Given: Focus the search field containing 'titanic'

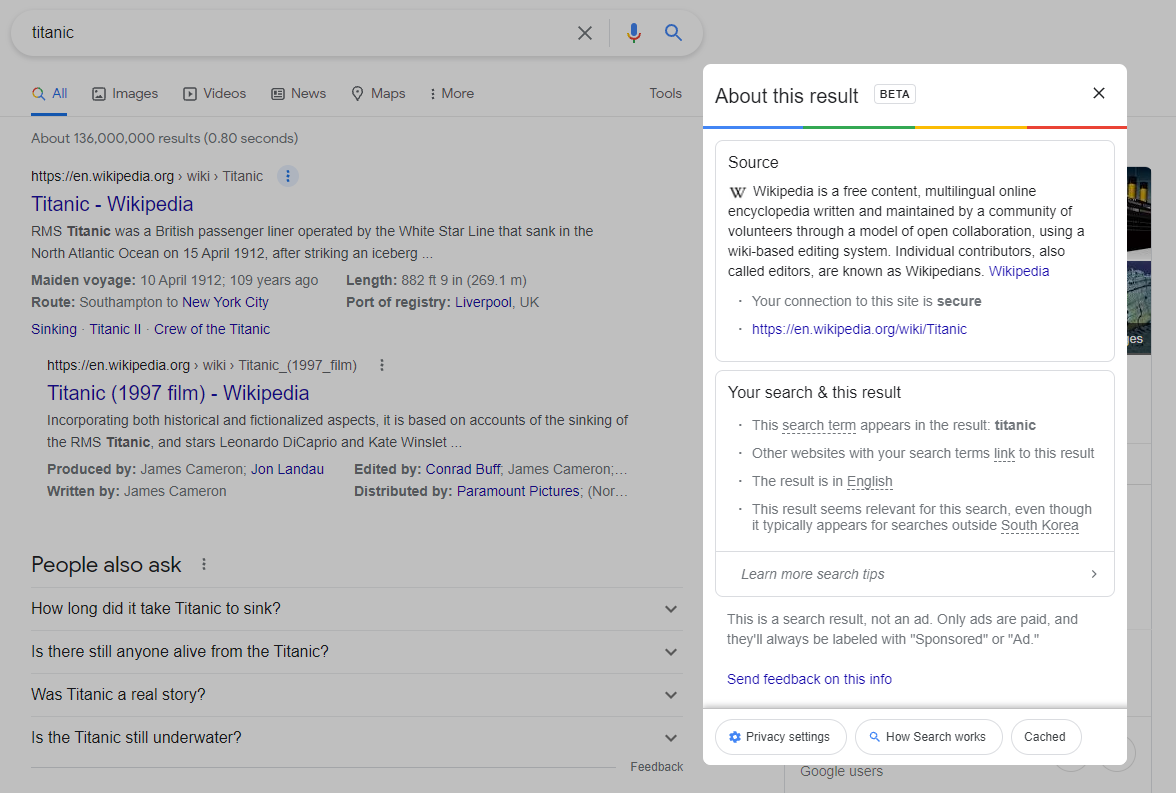Looking at the screenshot, I should click(300, 33).
